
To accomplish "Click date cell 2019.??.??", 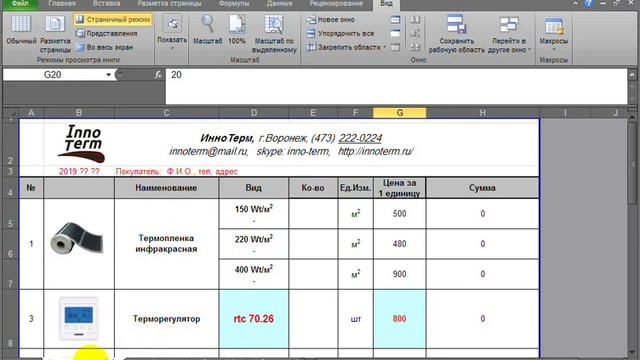I will (x=79, y=171).
